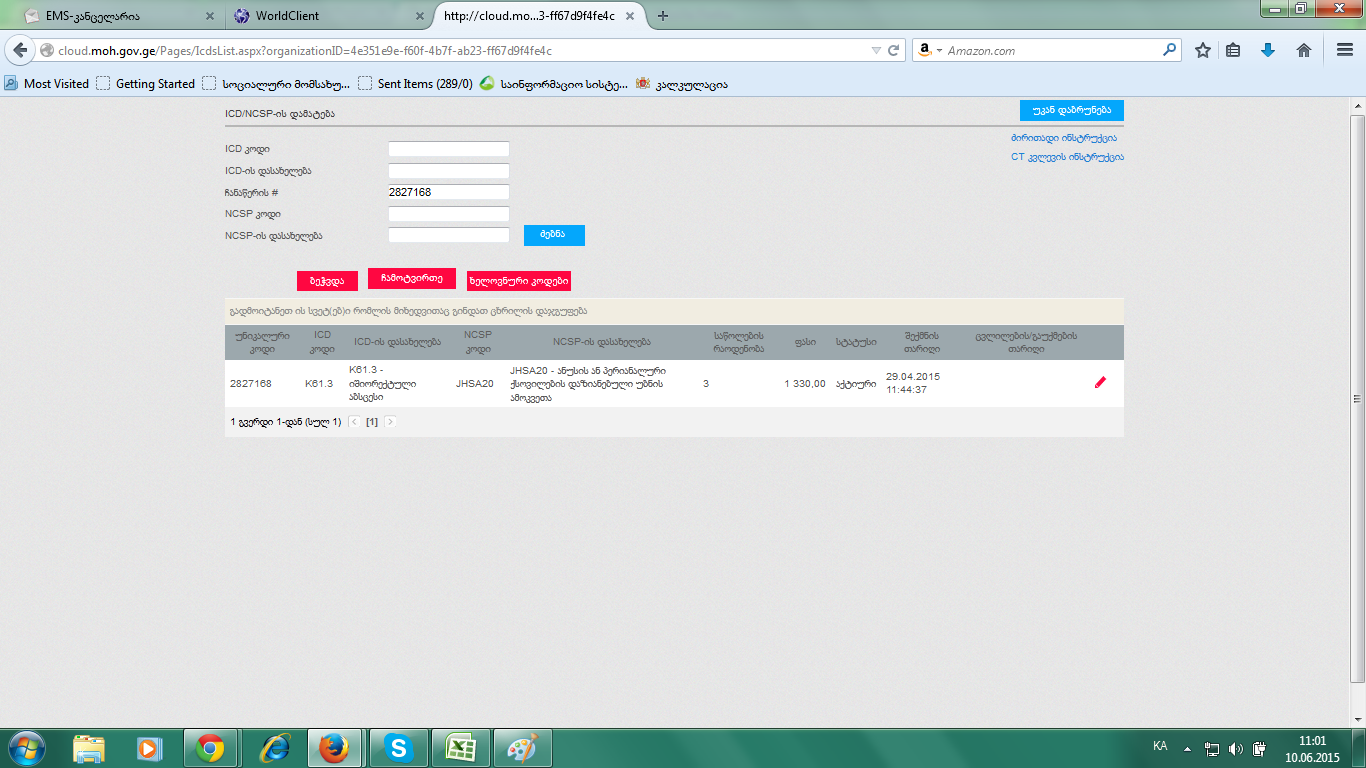Open the Amazon search engine dropdown
Image resolution: width=1366 pixels, height=768 pixels.
pyautogui.click(x=939, y=50)
